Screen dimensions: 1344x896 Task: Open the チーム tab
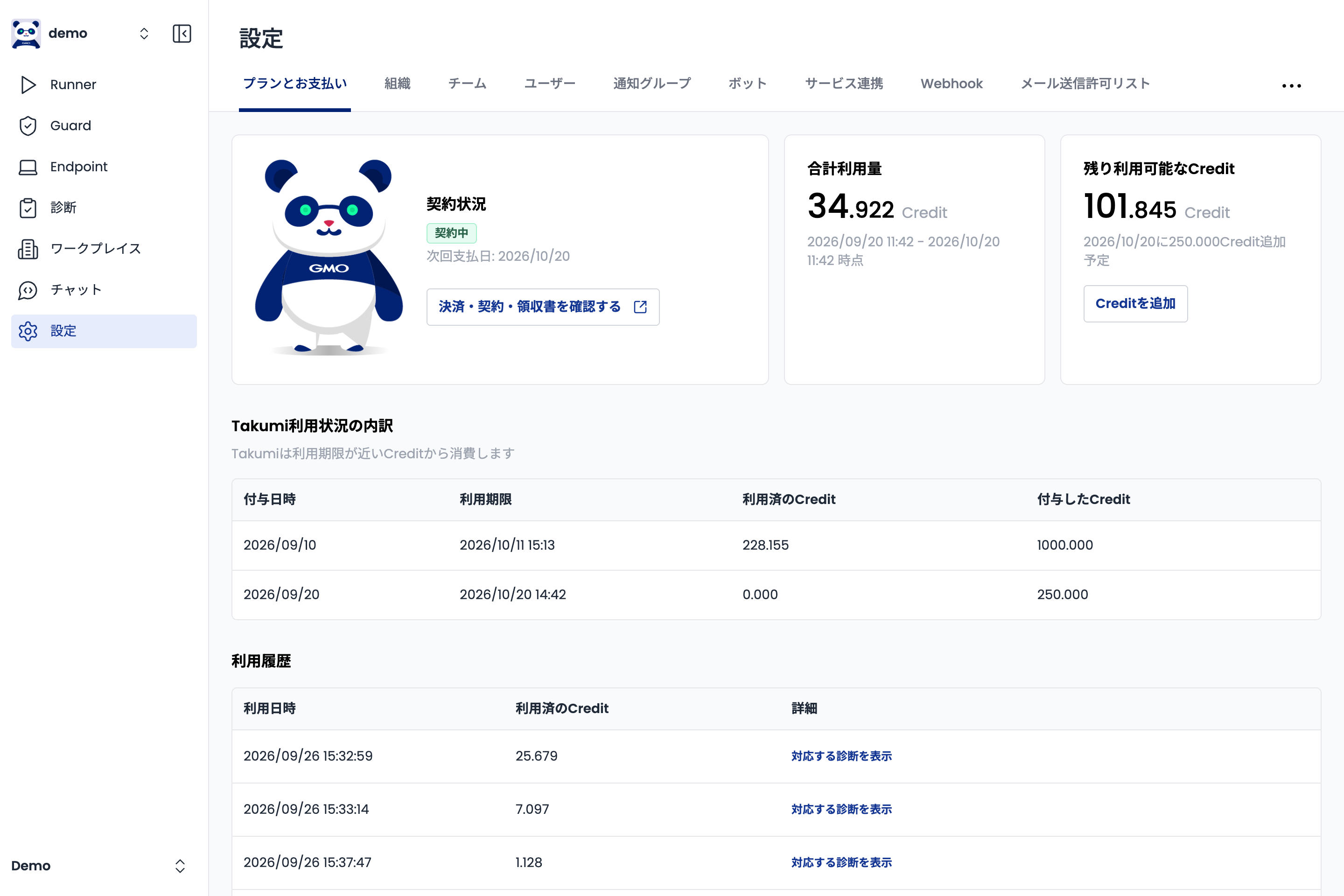[x=468, y=84]
